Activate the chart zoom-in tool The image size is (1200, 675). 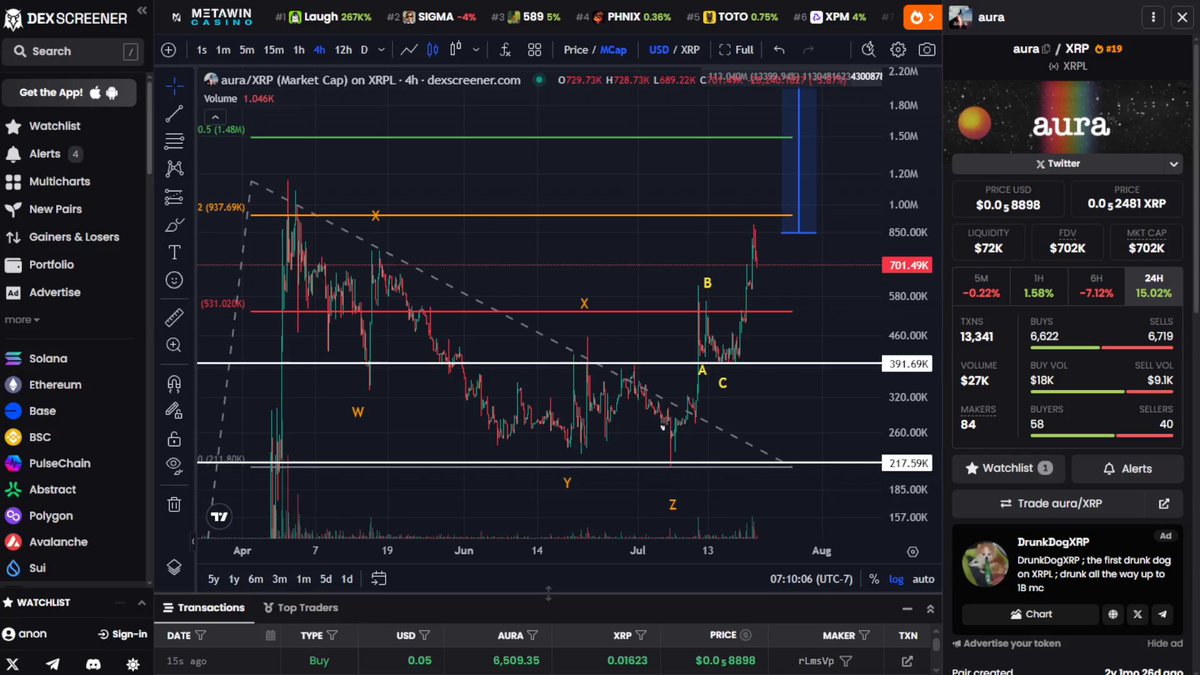174,345
